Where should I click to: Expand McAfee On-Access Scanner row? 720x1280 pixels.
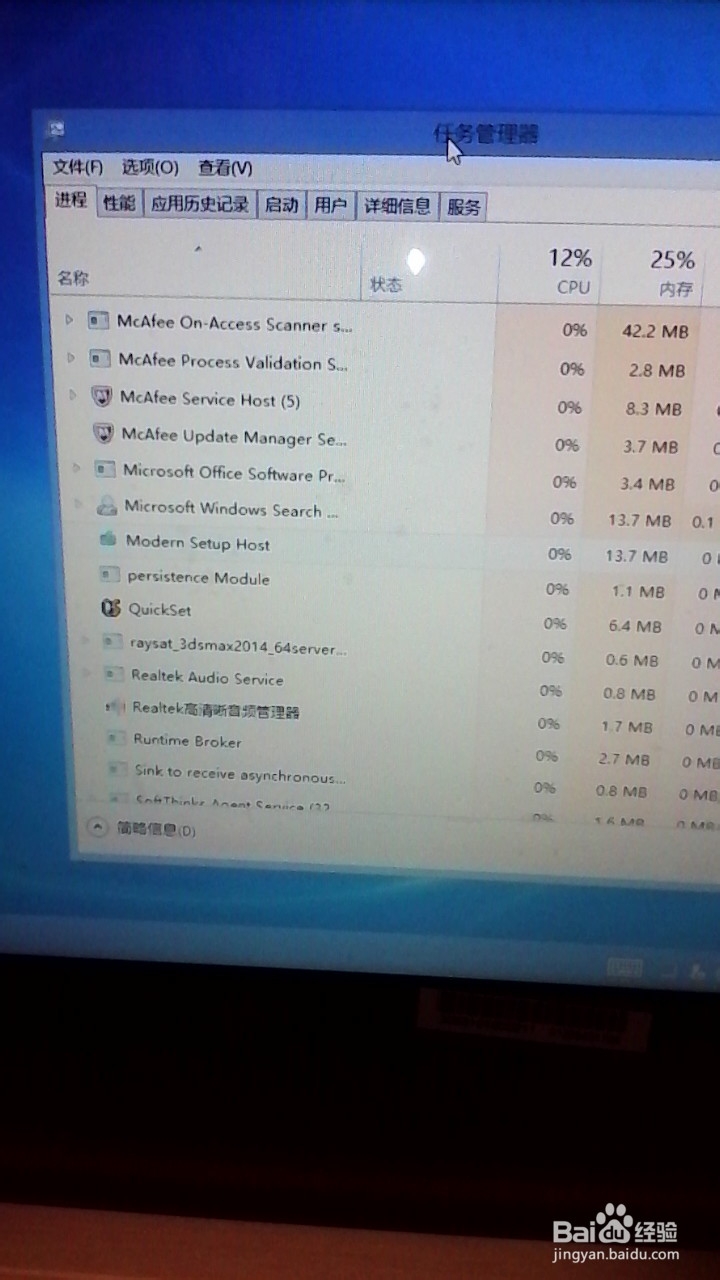coord(70,320)
